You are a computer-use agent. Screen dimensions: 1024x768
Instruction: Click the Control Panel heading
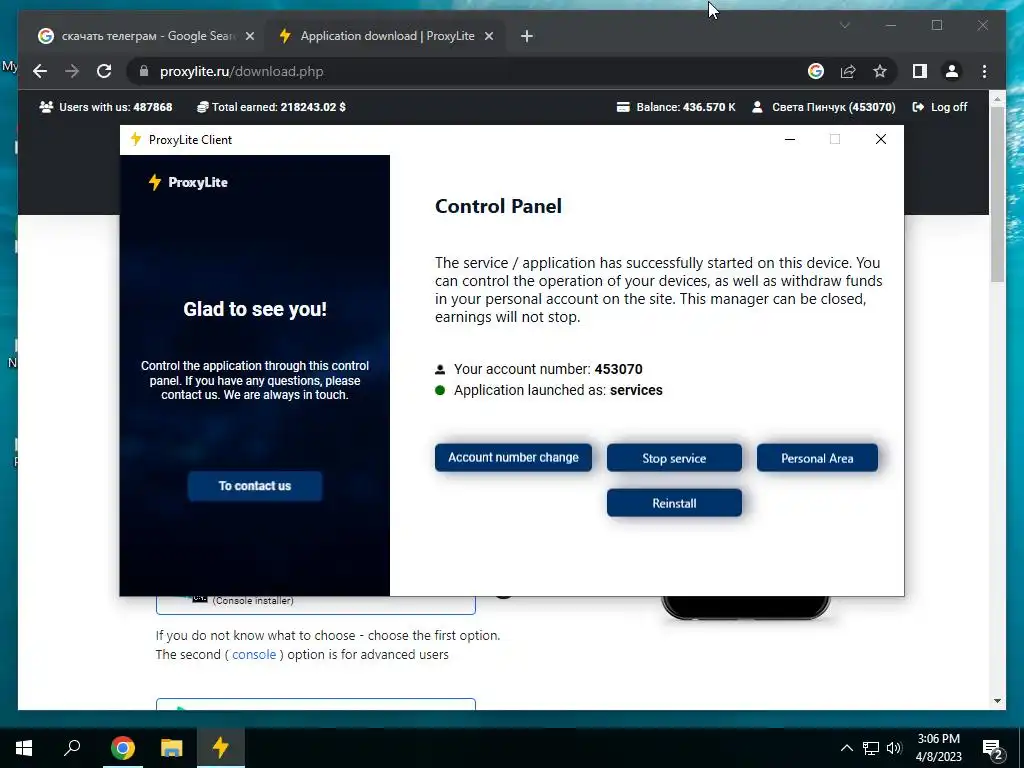point(498,206)
